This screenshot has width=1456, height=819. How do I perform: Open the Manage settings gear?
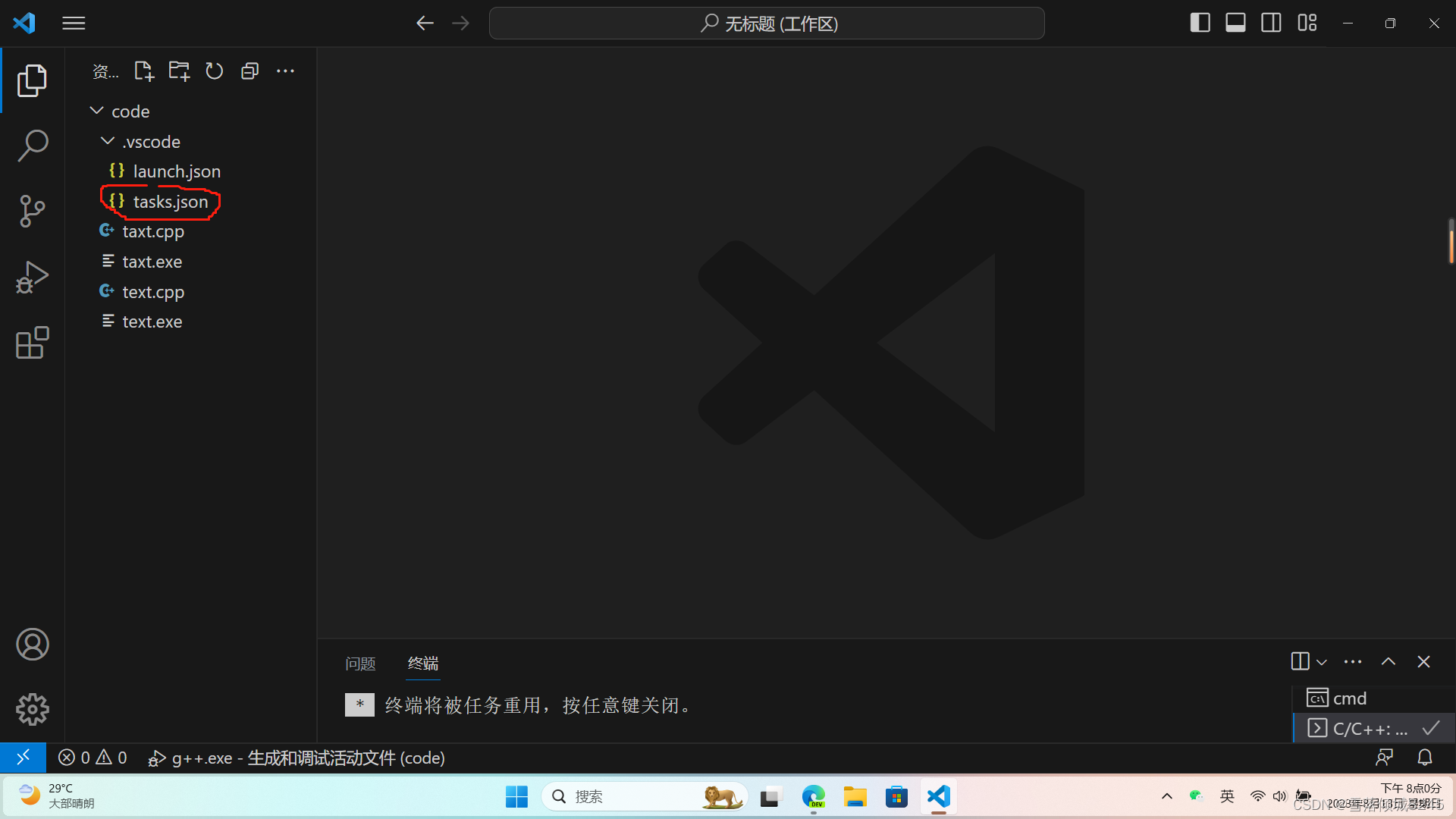[33, 709]
